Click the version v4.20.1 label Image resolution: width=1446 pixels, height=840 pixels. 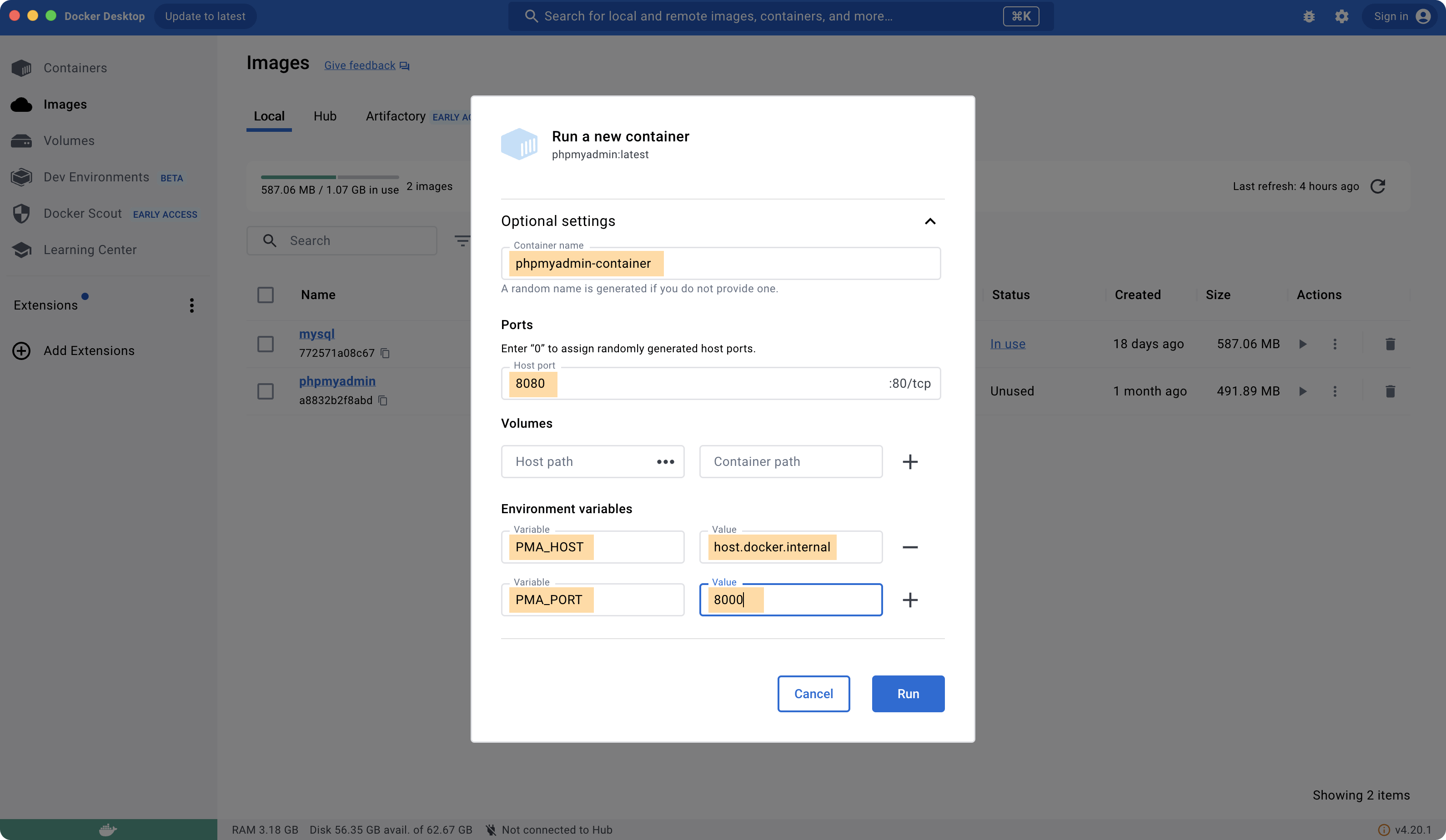1413,830
